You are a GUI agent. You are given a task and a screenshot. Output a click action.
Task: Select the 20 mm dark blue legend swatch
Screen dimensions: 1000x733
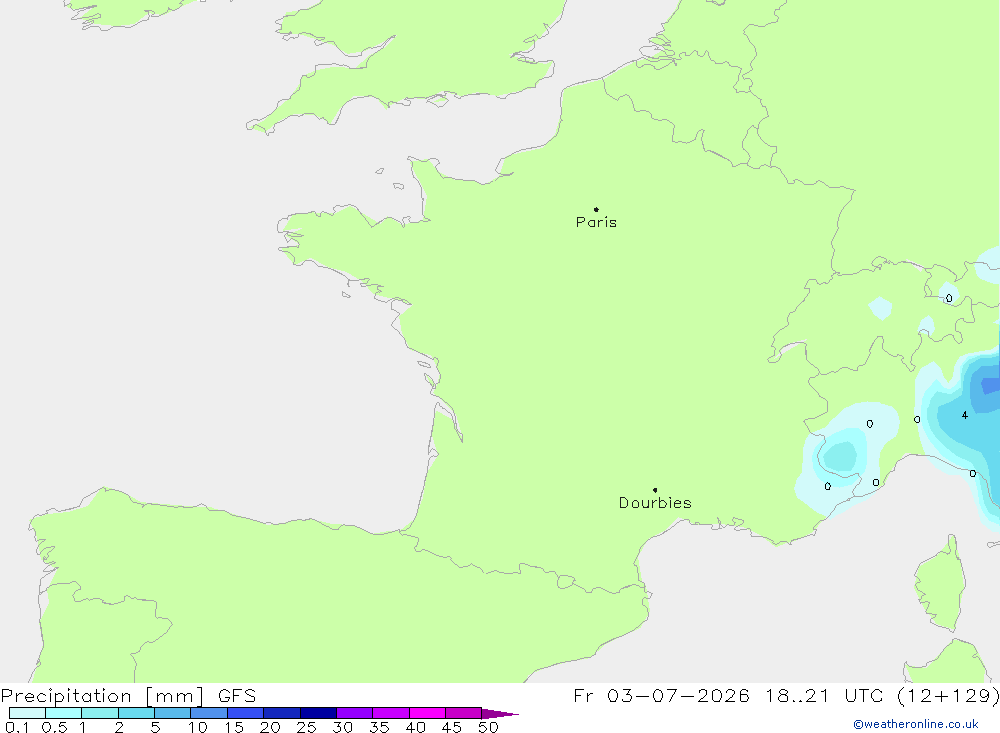pyautogui.click(x=281, y=713)
